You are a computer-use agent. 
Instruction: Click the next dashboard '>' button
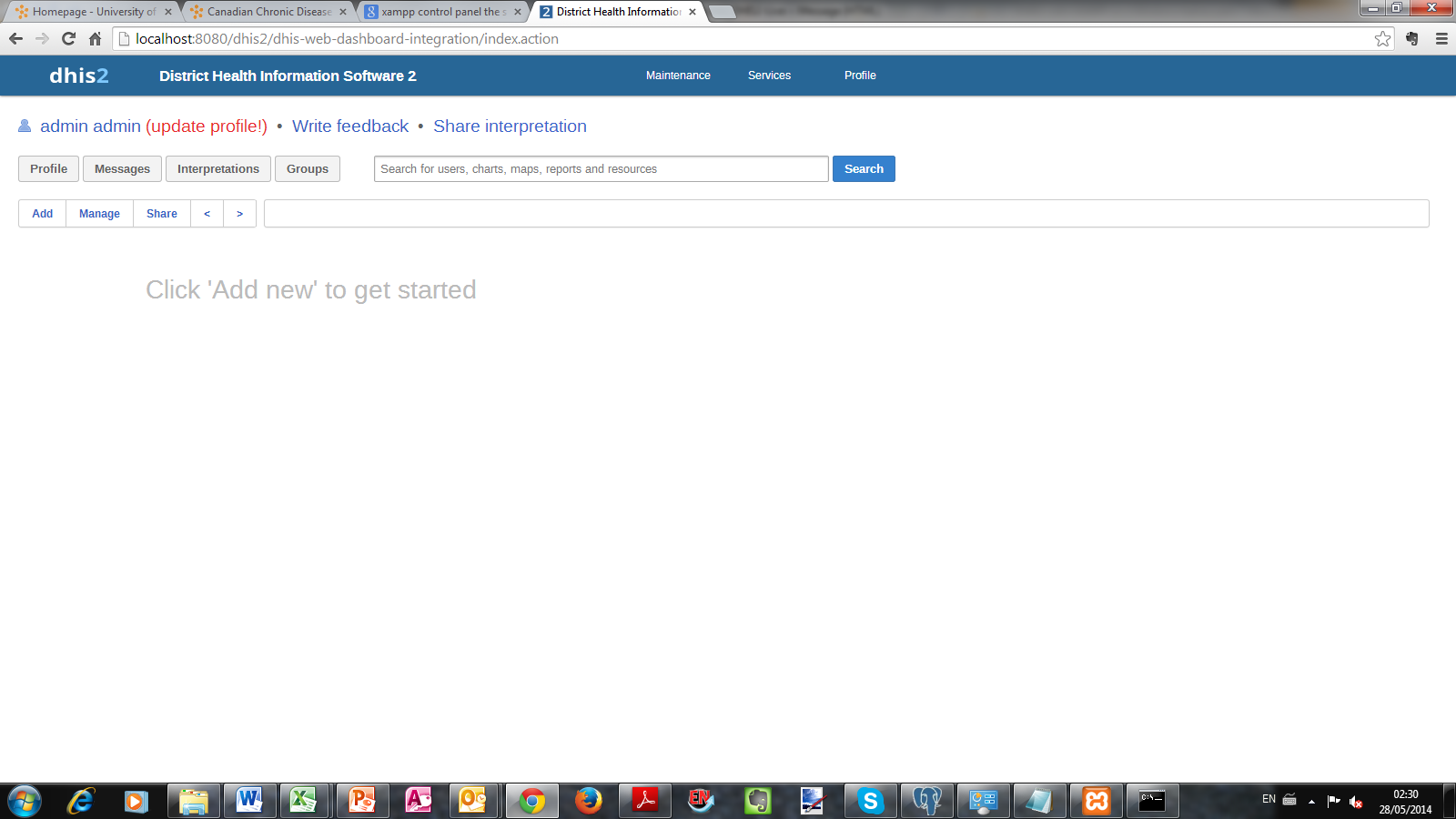click(x=240, y=214)
